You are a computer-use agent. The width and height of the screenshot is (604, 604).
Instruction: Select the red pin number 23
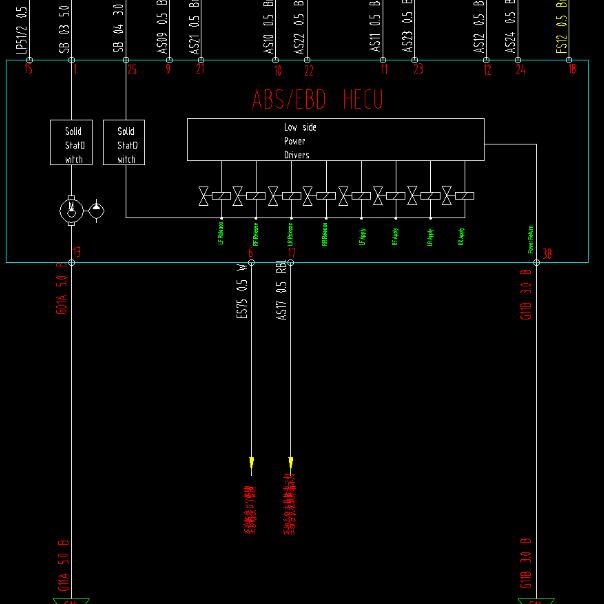pyautogui.click(x=419, y=69)
